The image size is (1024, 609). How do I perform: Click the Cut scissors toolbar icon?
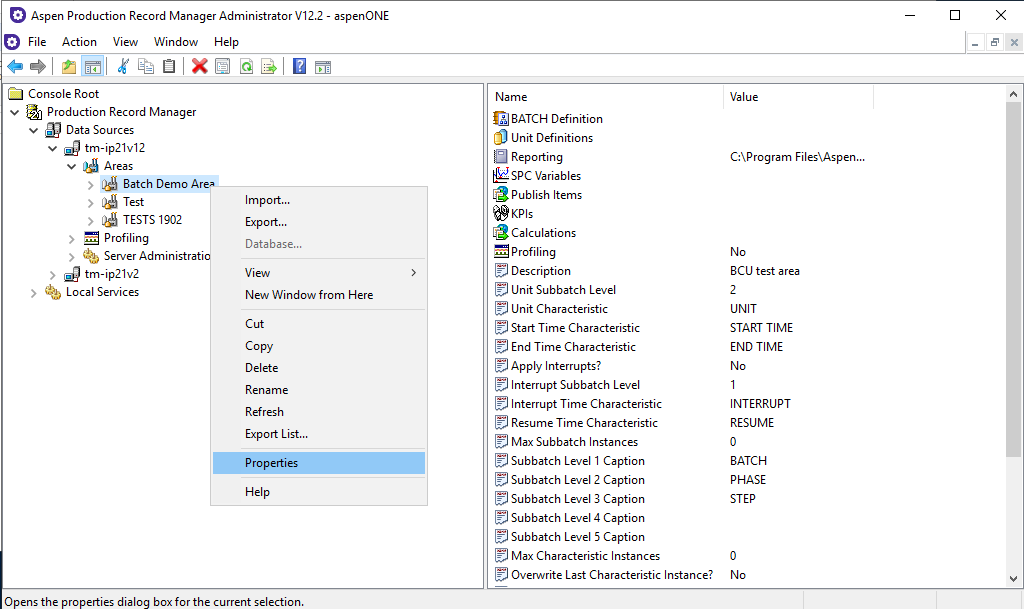[123, 67]
